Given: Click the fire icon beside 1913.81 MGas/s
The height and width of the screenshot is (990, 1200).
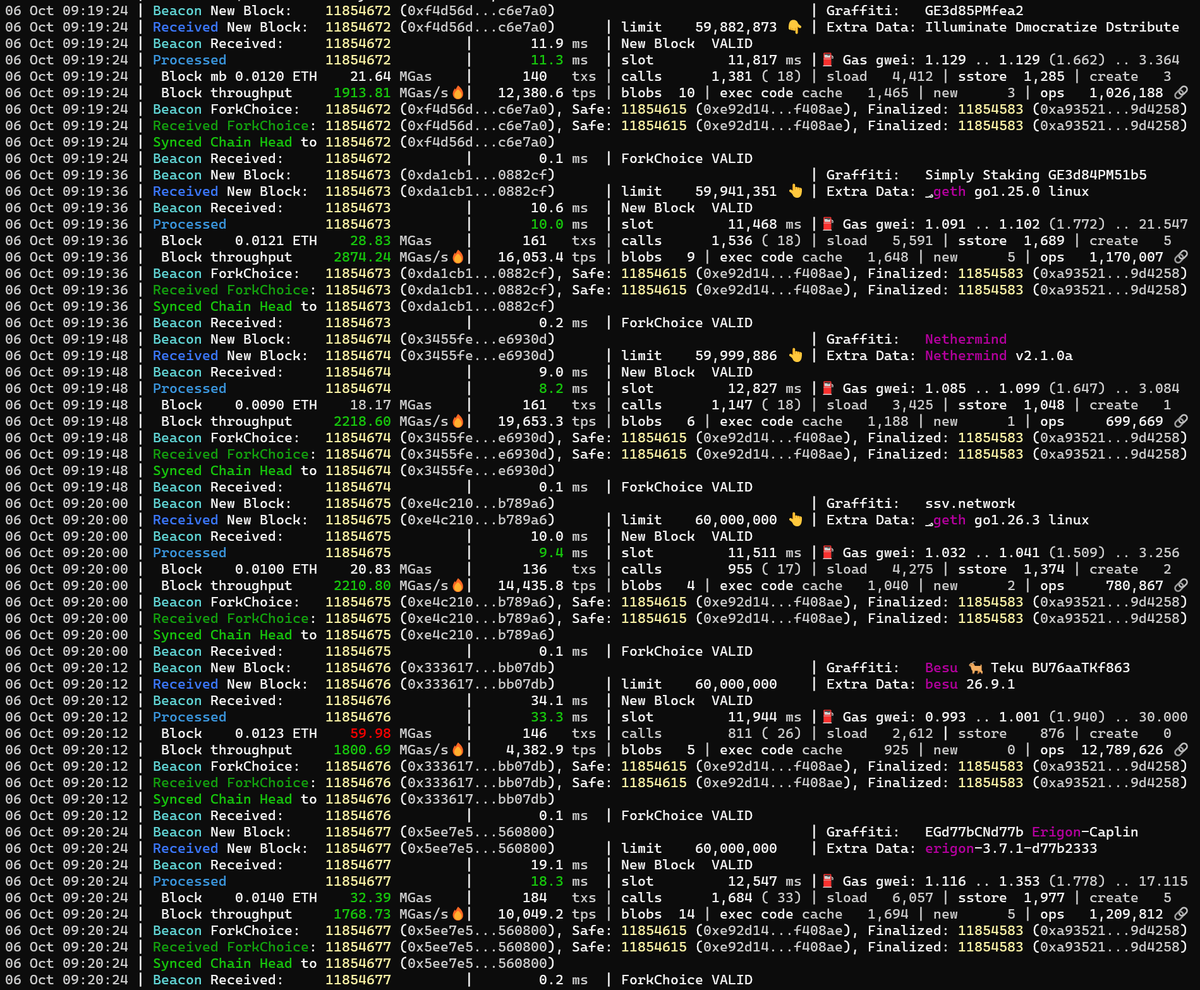Looking at the screenshot, I should coord(458,93).
